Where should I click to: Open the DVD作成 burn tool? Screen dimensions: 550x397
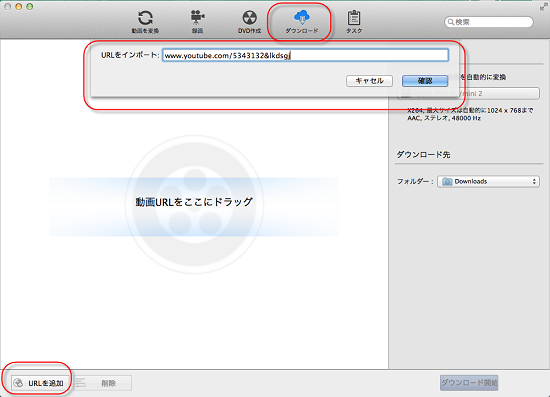click(x=249, y=22)
